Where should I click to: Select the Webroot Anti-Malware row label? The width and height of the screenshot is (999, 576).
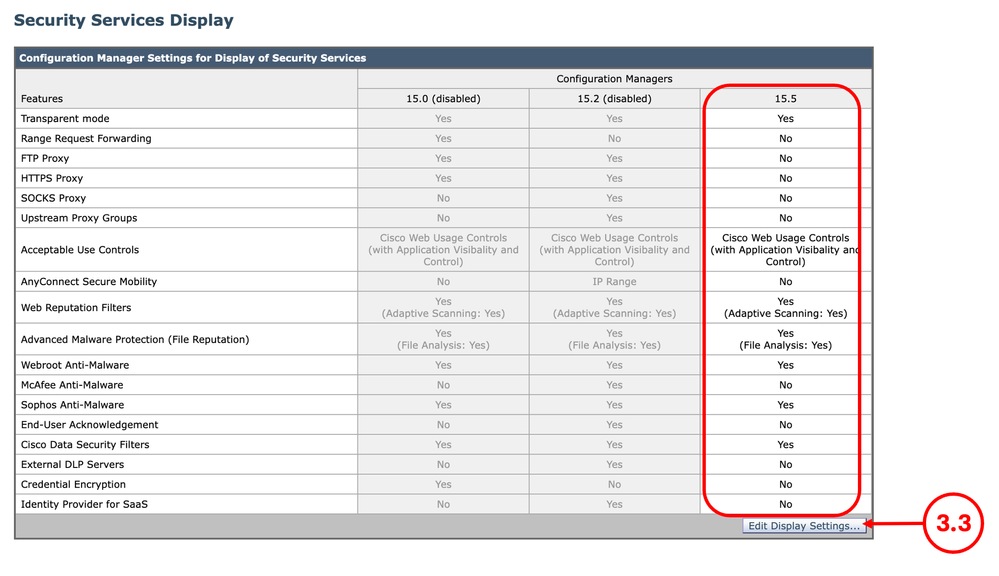75,365
